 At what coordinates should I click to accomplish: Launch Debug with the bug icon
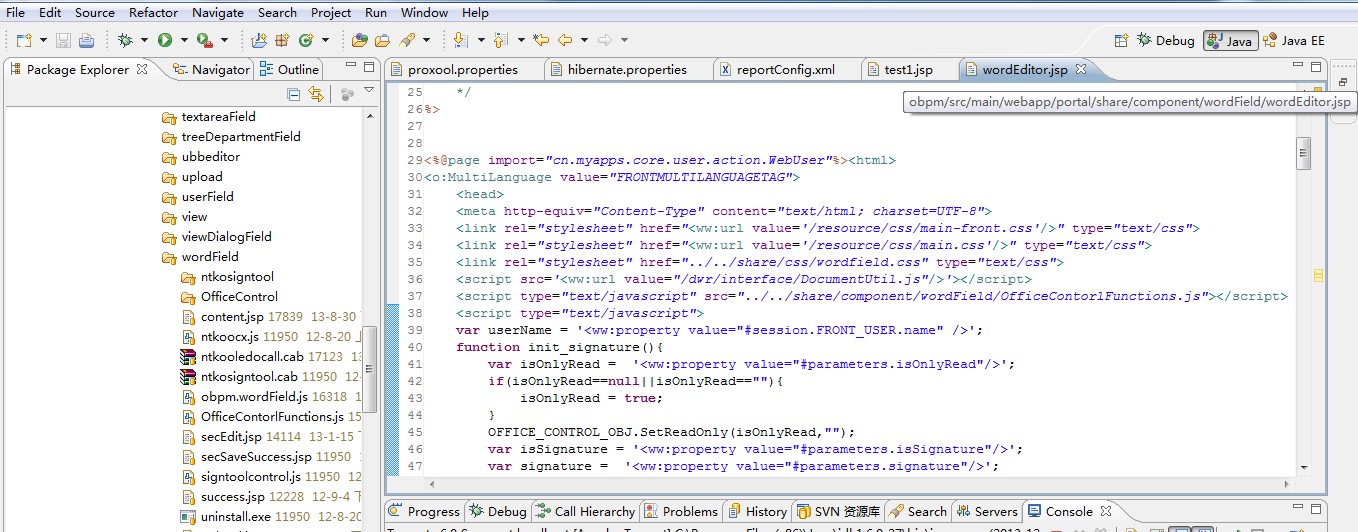coord(125,40)
